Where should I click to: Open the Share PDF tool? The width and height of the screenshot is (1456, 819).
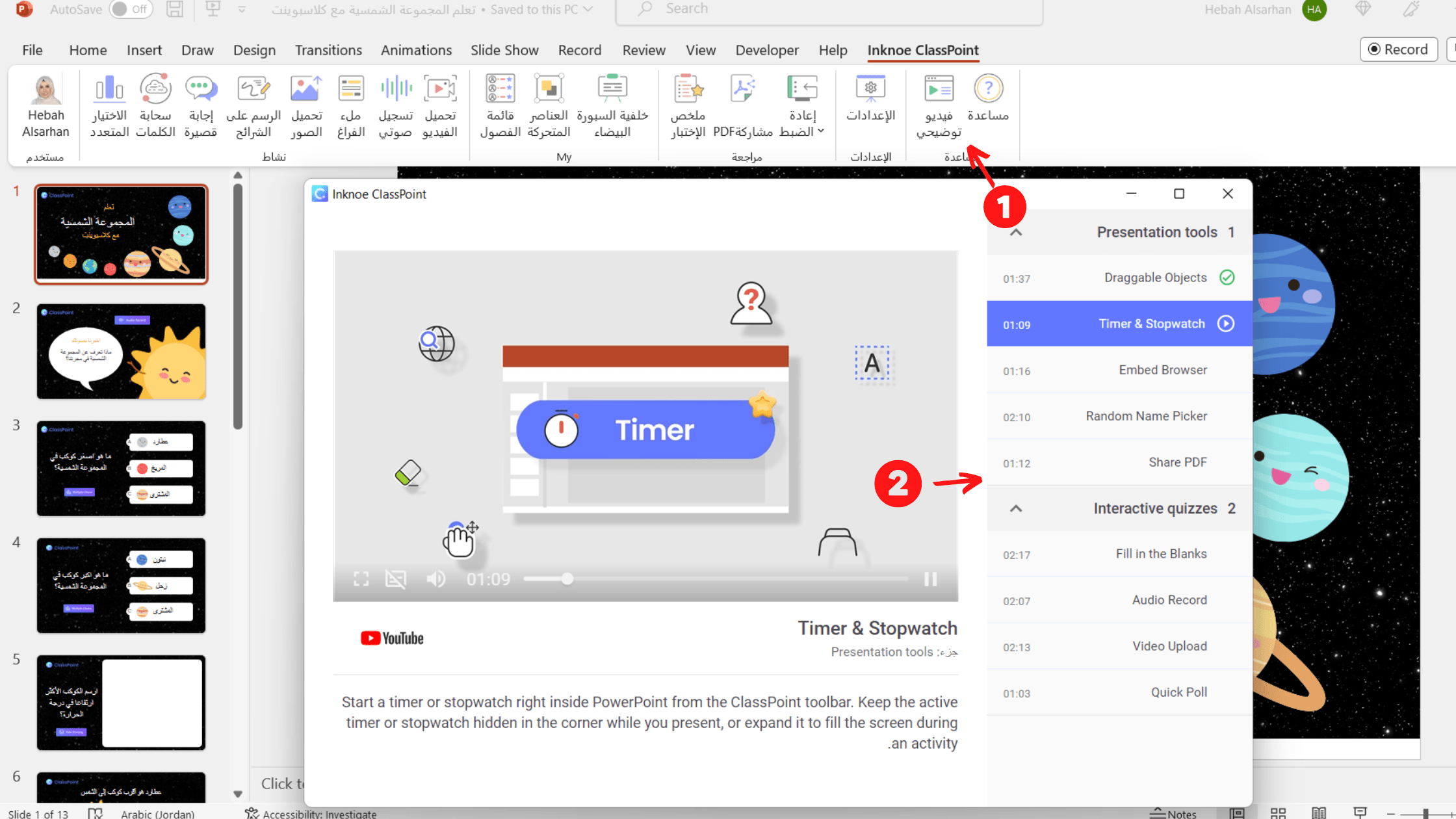point(1177,461)
